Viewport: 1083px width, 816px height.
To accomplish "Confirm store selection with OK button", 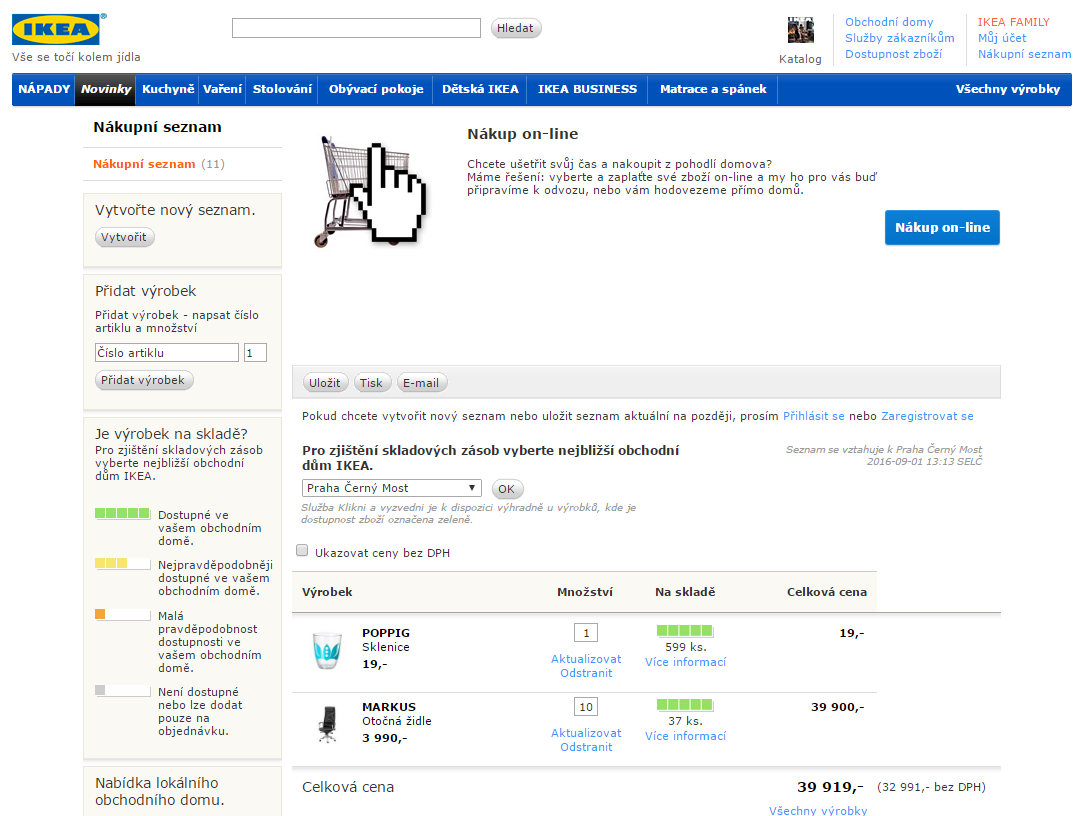I will click(507, 488).
